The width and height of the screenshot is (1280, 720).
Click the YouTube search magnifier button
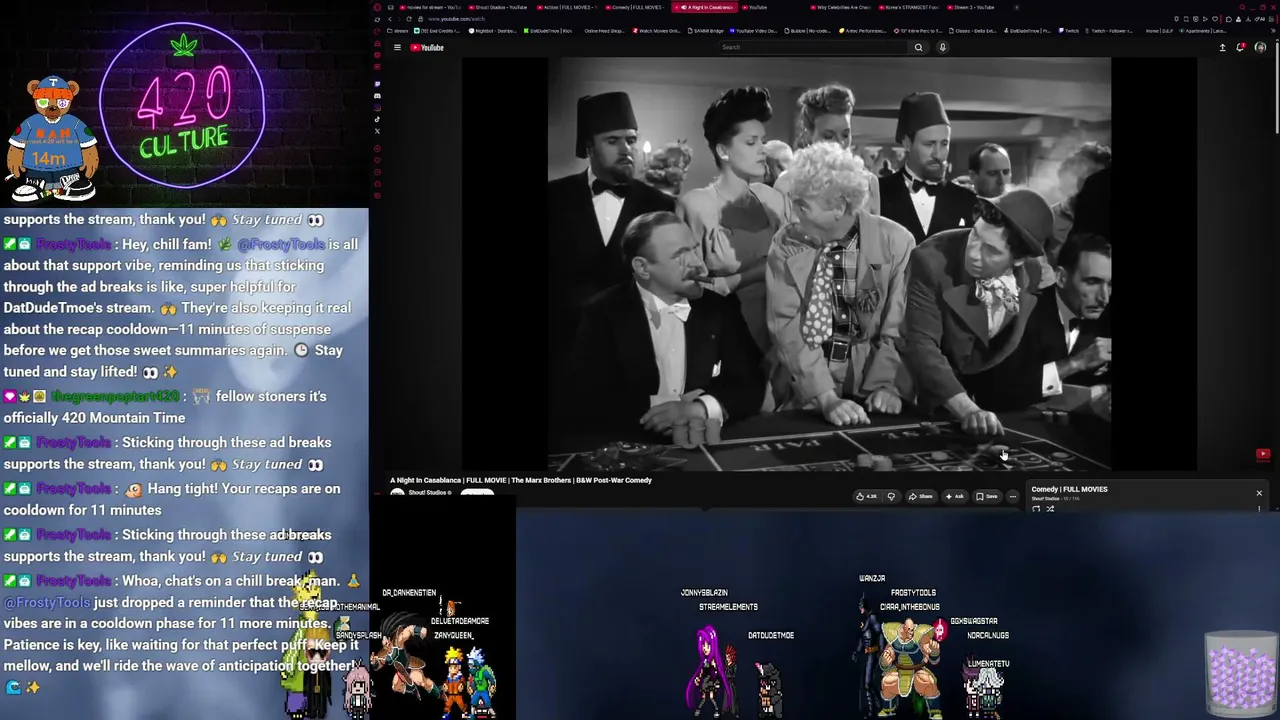point(918,47)
